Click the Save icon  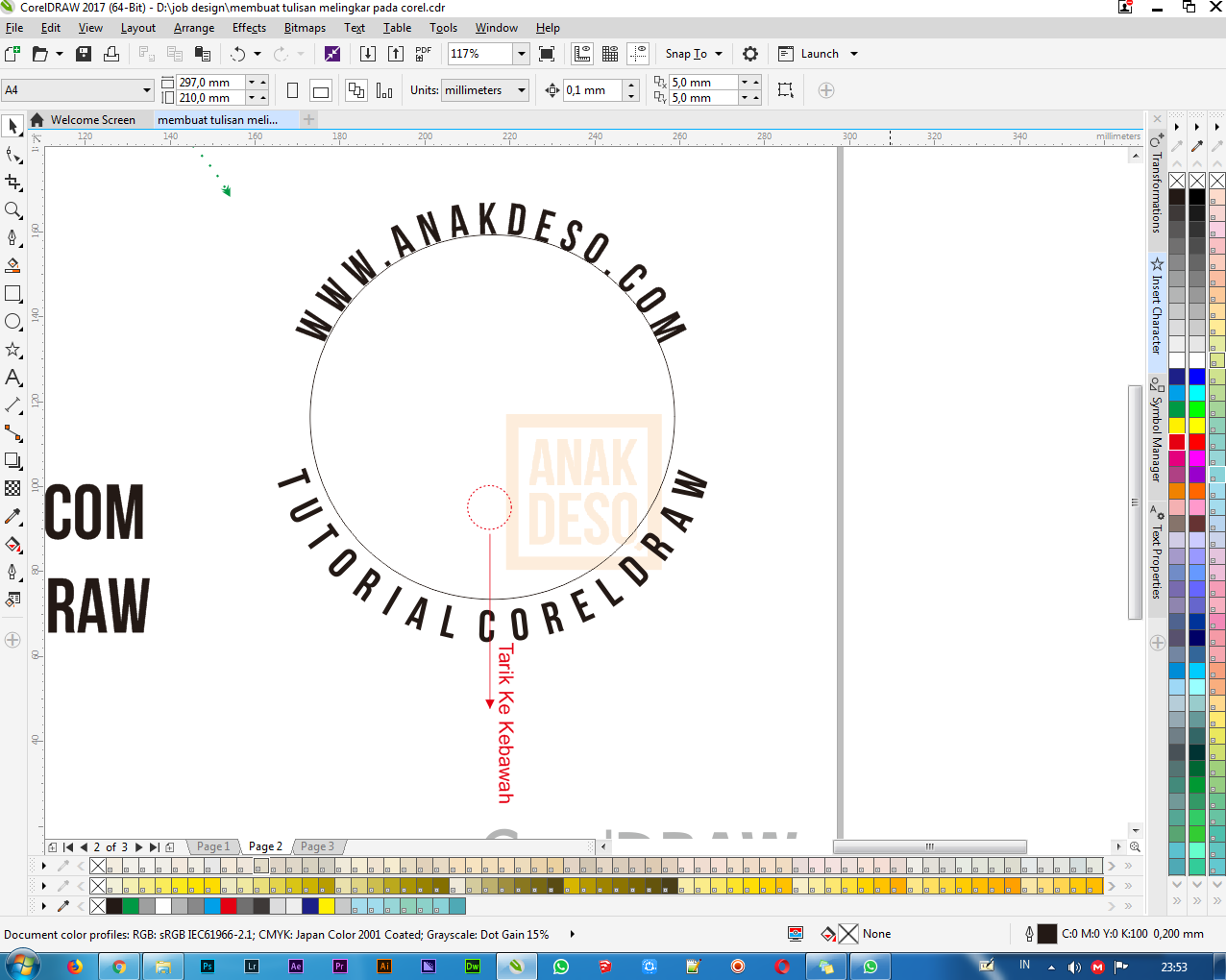click(84, 54)
